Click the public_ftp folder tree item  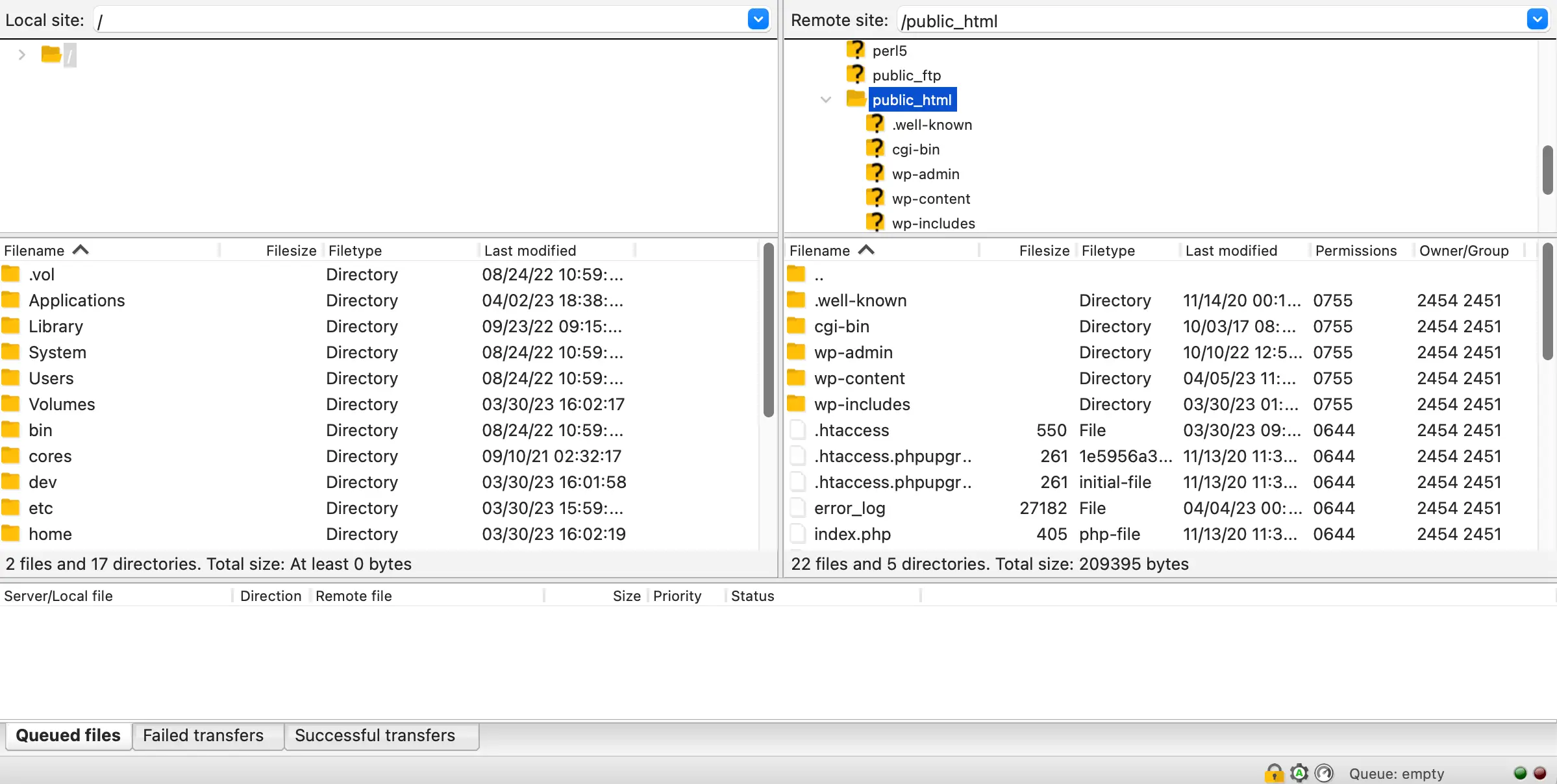point(905,75)
